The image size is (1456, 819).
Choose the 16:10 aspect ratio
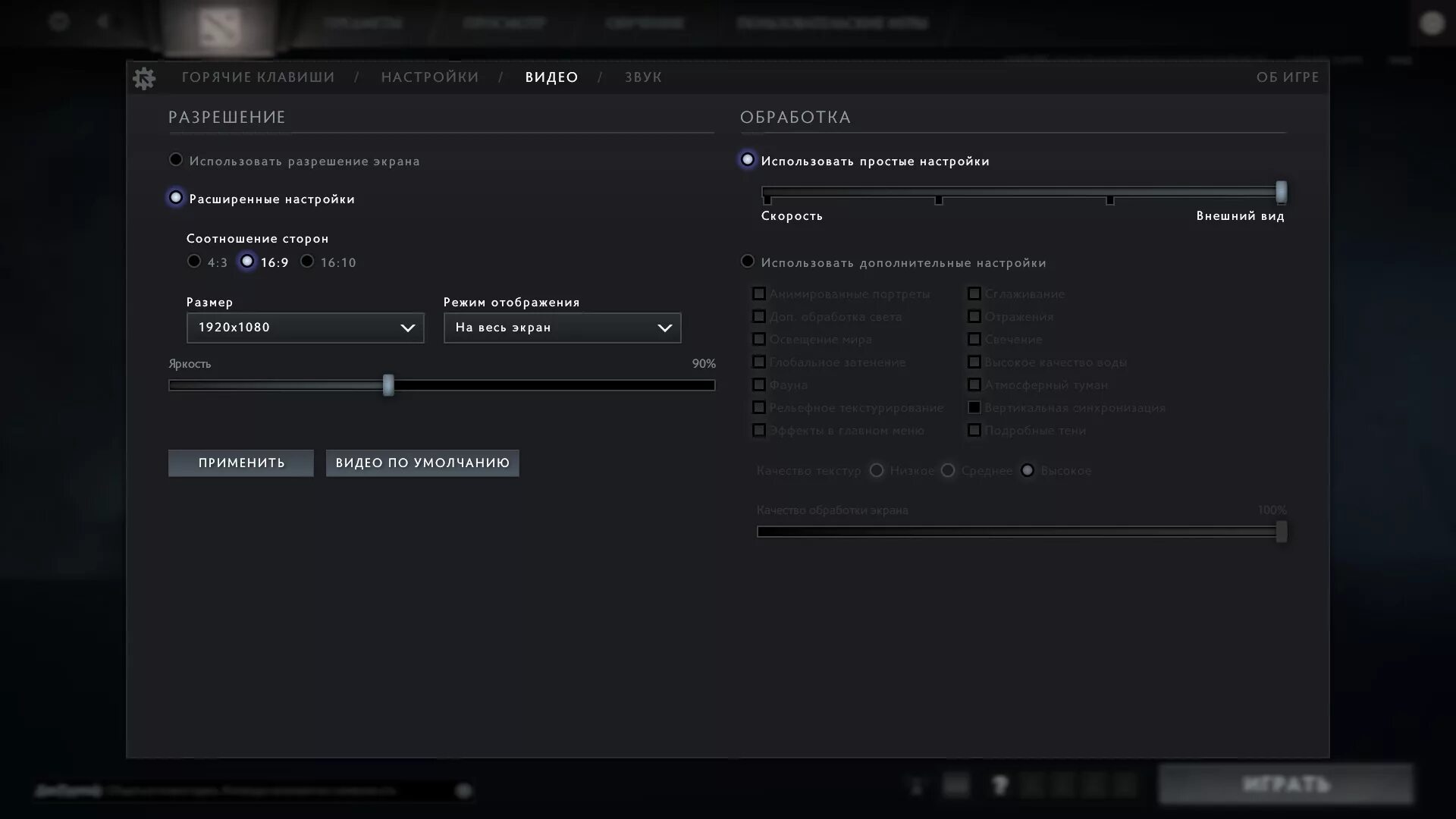[307, 262]
